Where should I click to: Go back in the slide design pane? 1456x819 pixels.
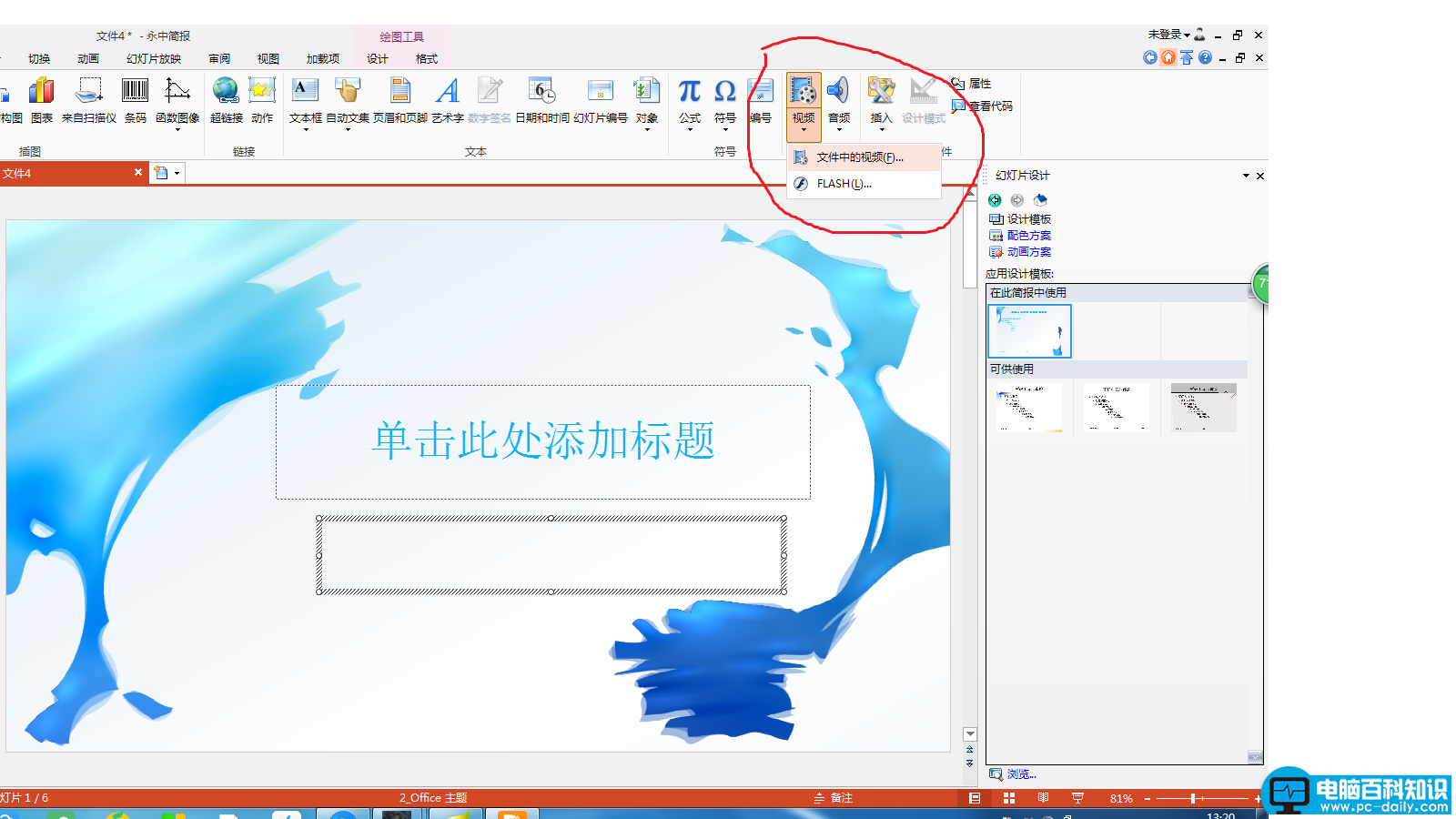[x=995, y=200]
